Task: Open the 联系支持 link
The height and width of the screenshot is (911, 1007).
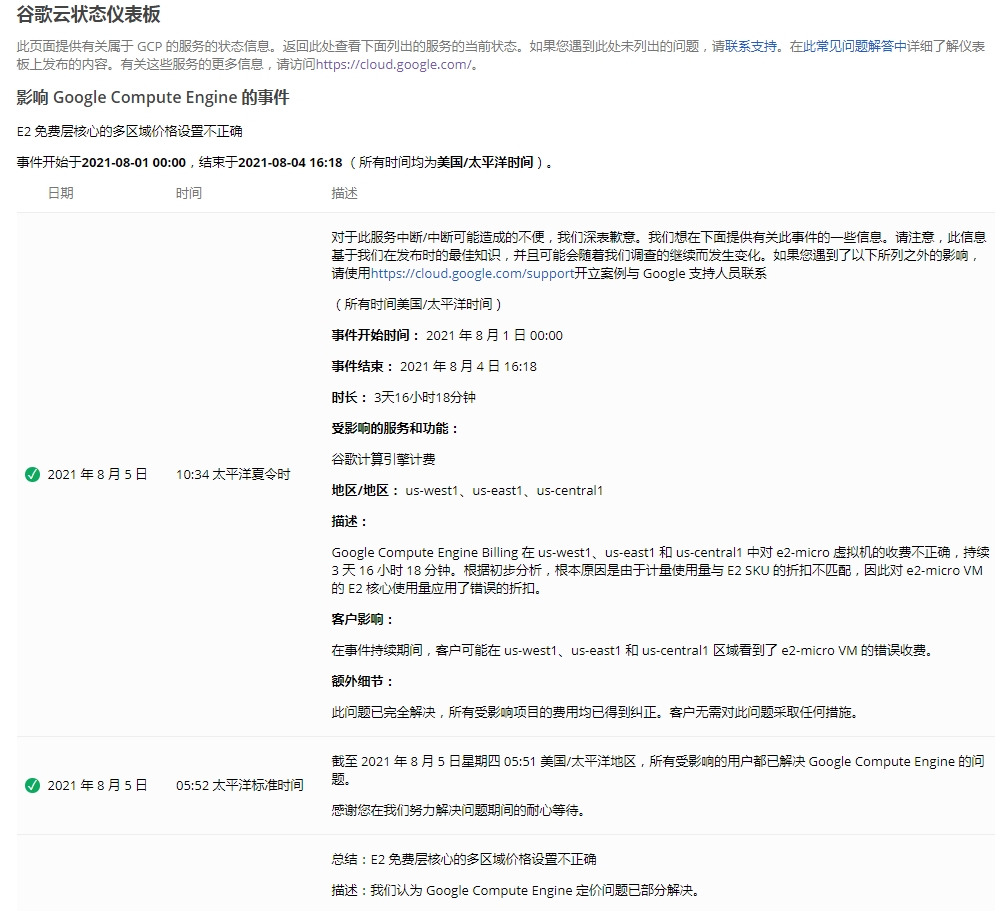Action: 751,46
